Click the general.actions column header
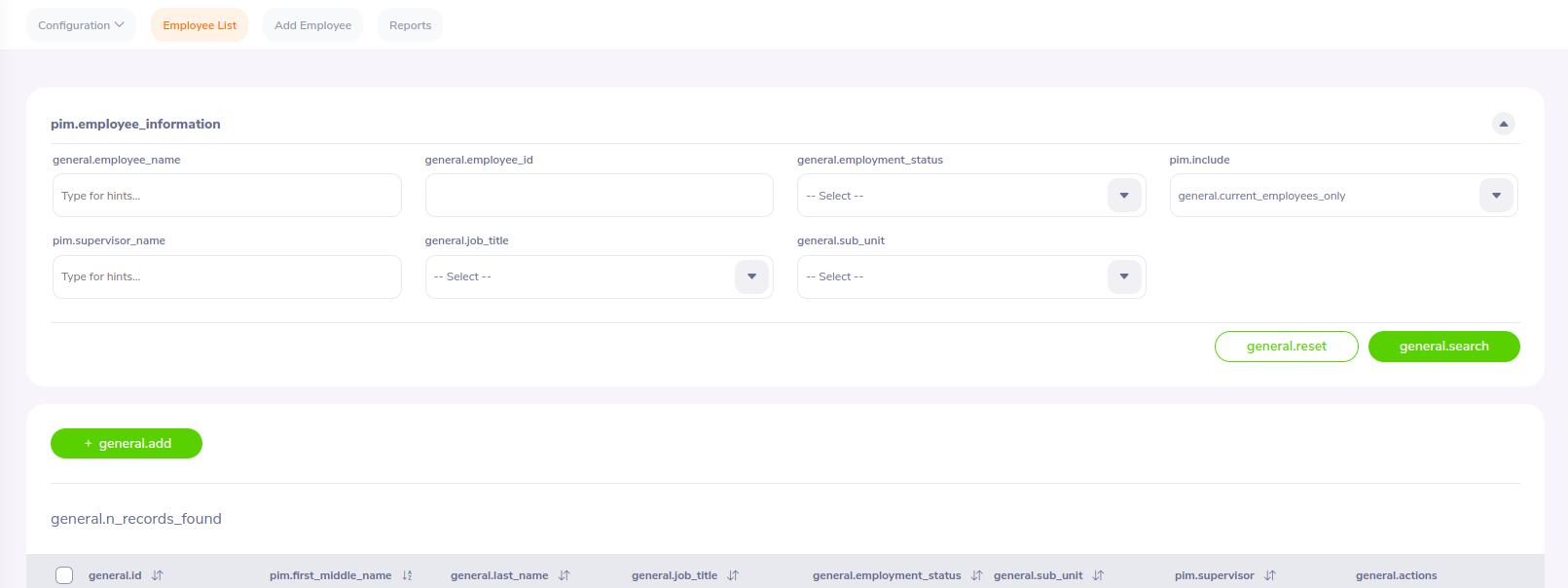The image size is (1568, 588). [x=1396, y=575]
